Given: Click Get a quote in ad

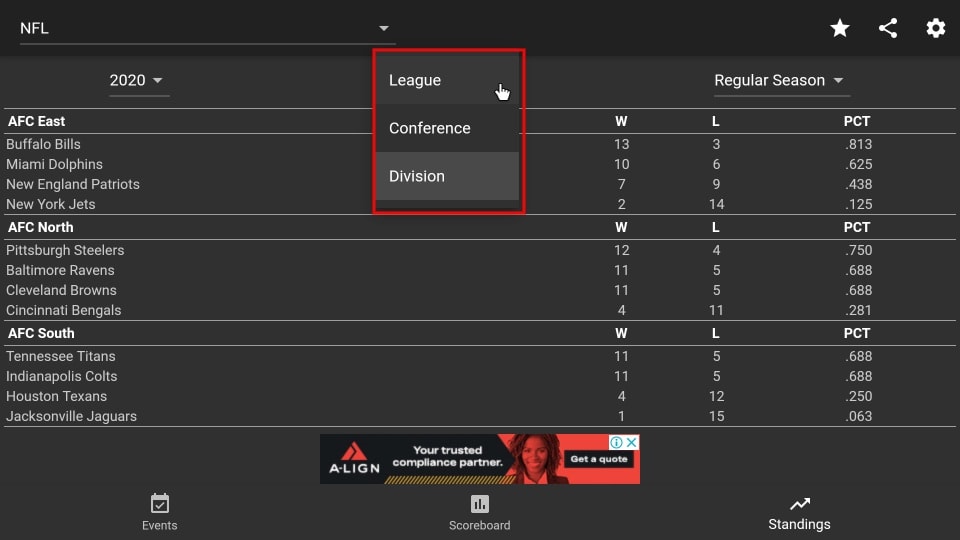Looking at the screenshot, I should [x=599, y=459].
